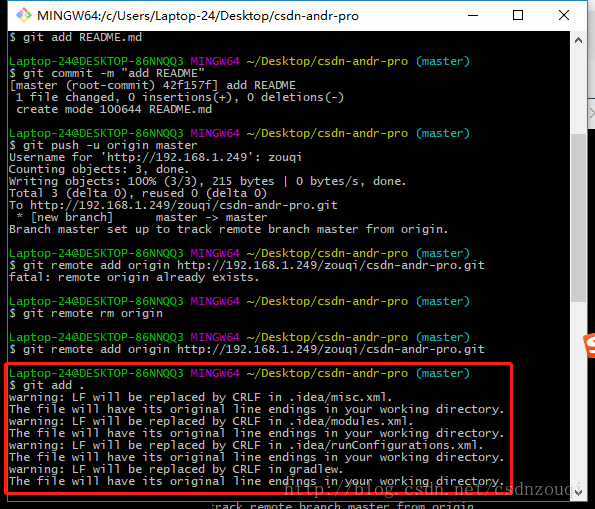Click the terminal scrollbar up arrow
The image size is (595, 509).
tap(578, 40)
